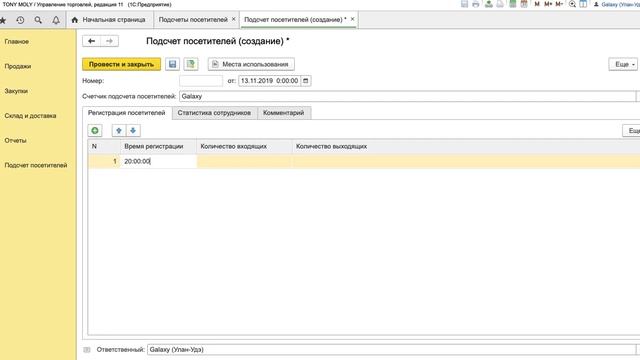Open the Главное section

coord(17,42)
